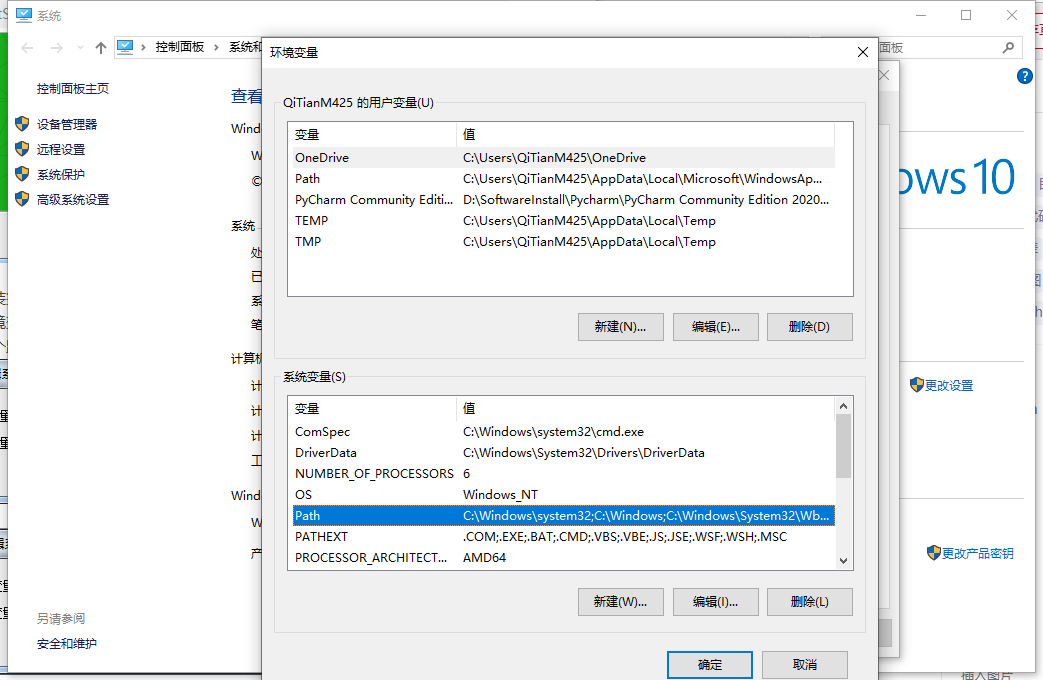Click the back navigation arrow
Image resolution: width=1043 pixels, height=680 pixels.
pos(27,45)
